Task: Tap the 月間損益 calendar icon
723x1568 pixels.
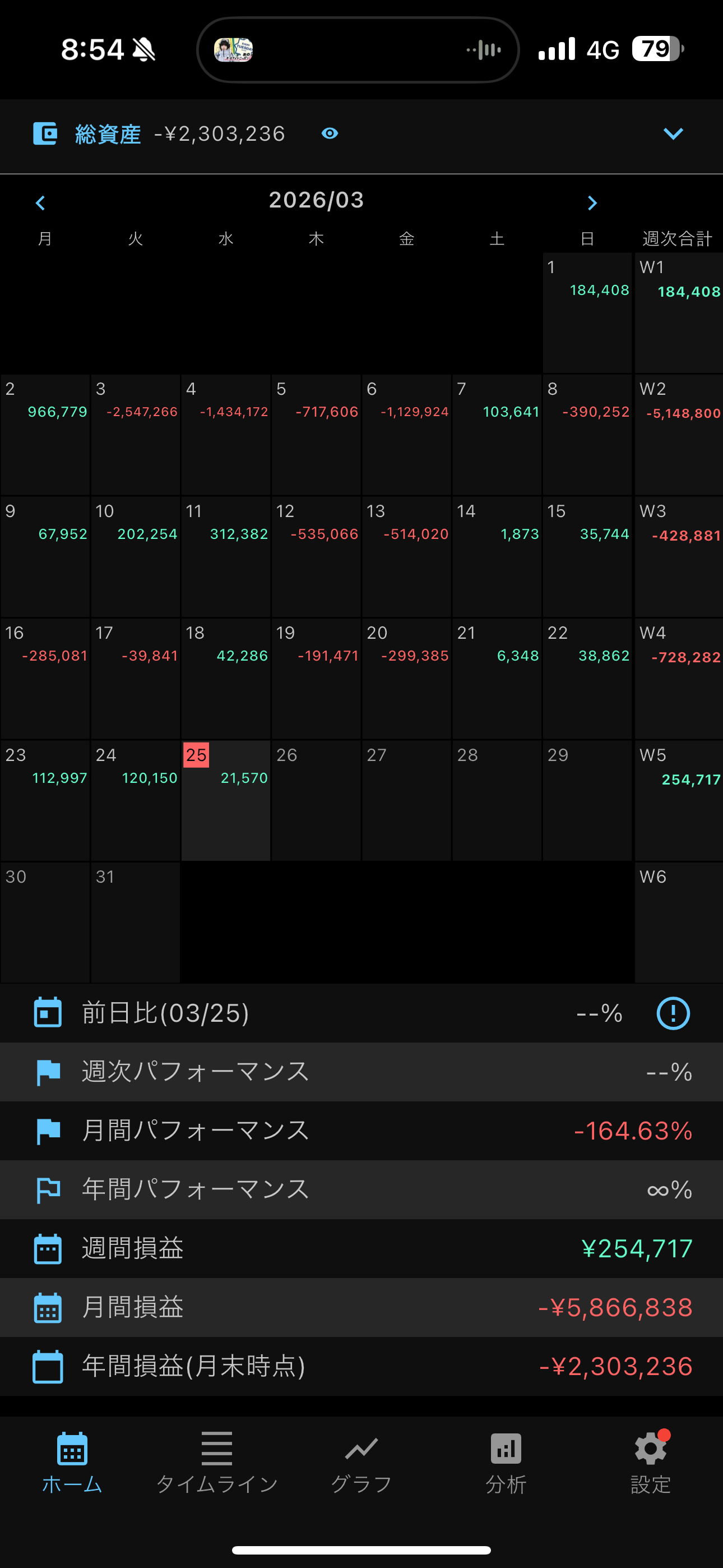Action: [48, 1307]
